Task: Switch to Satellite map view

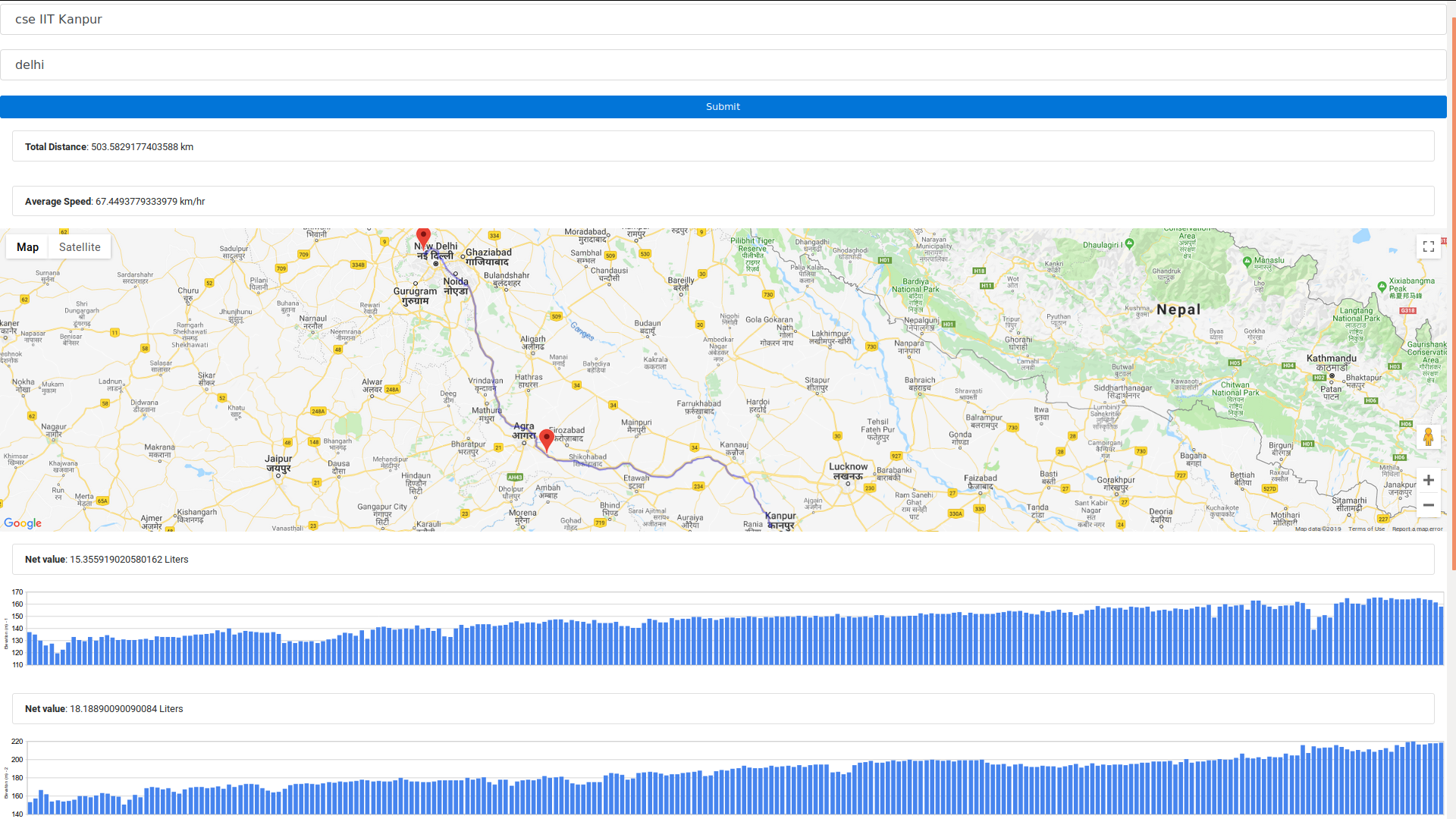Action: point(80,247)
